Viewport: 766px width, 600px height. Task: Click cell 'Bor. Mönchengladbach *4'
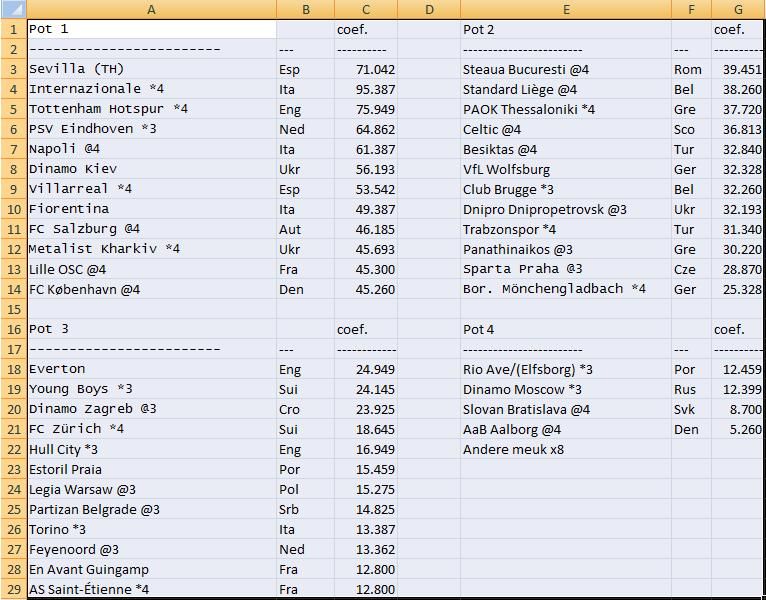pyautogui.click(x=566, y=290)
